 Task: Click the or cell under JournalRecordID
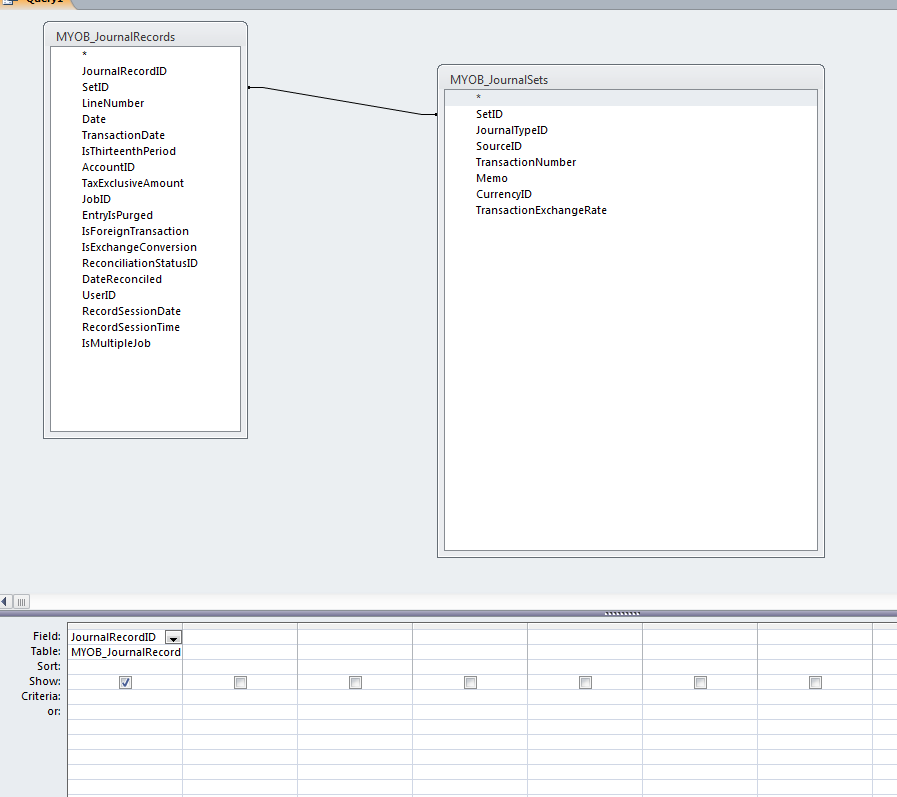click(125, 712)
